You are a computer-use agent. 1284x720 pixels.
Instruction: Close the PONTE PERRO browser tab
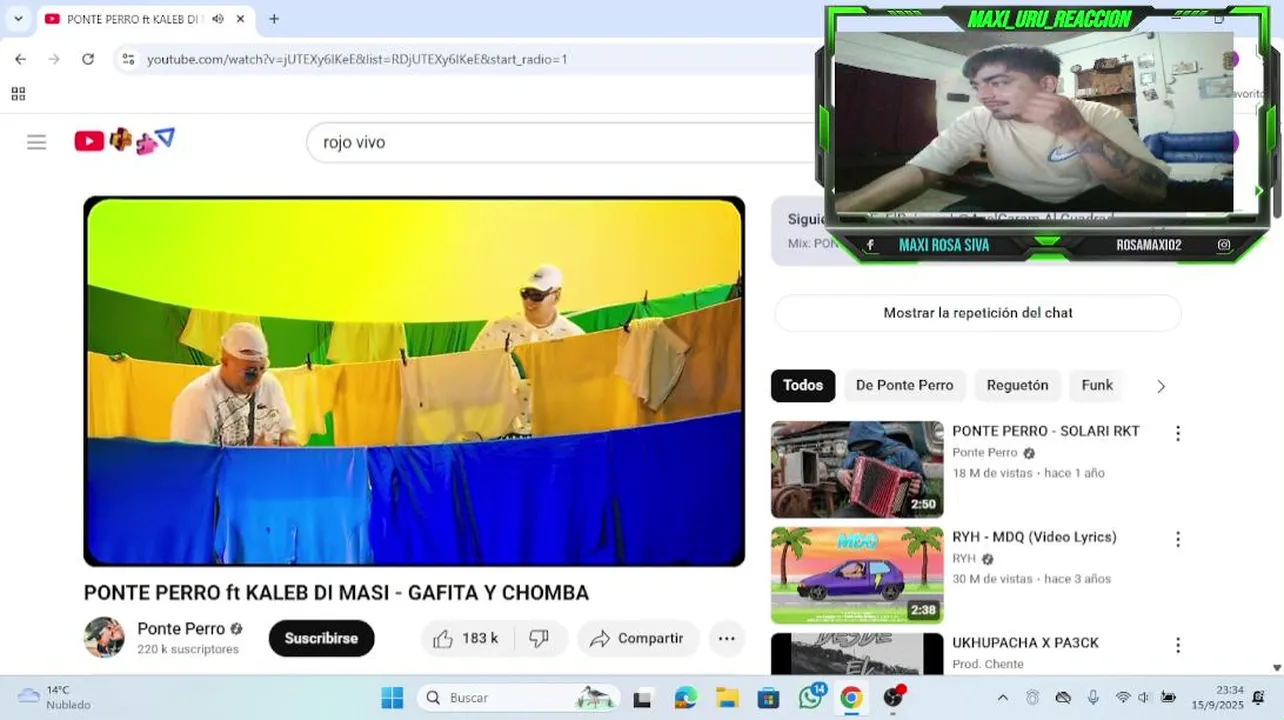point(241,19)
